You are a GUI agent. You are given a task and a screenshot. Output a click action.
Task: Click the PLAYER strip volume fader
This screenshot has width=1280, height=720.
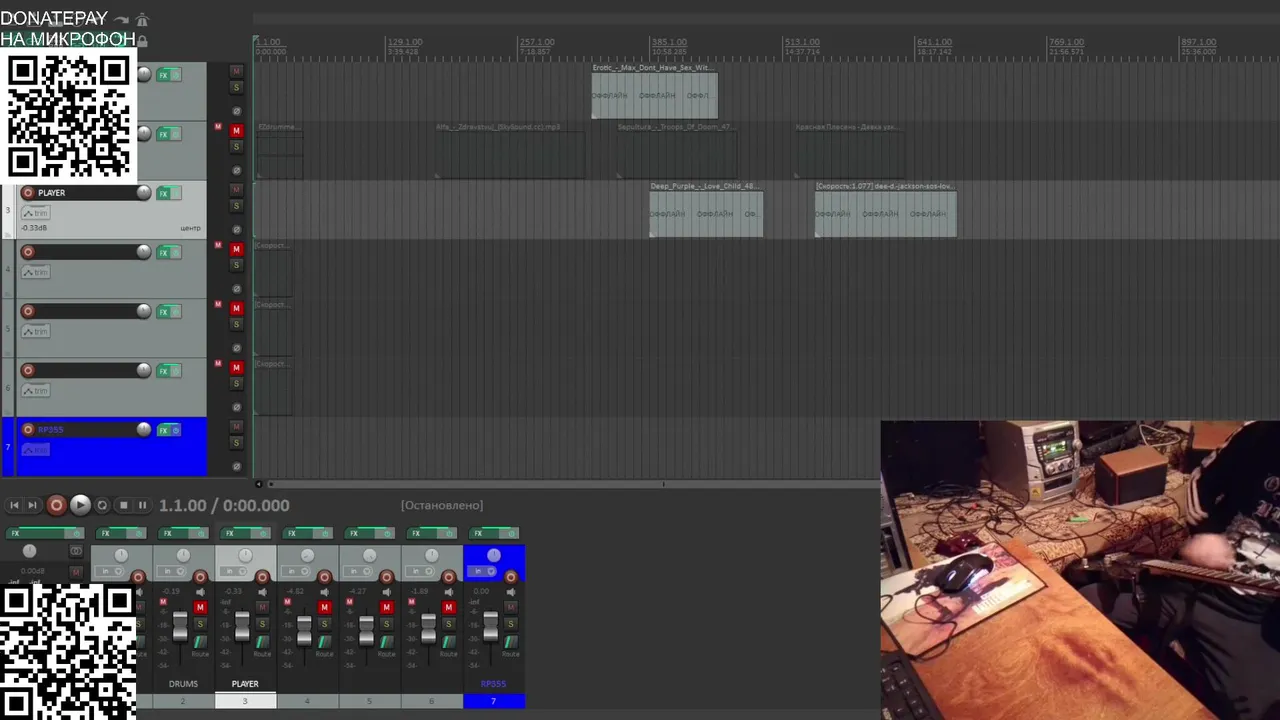242,626
